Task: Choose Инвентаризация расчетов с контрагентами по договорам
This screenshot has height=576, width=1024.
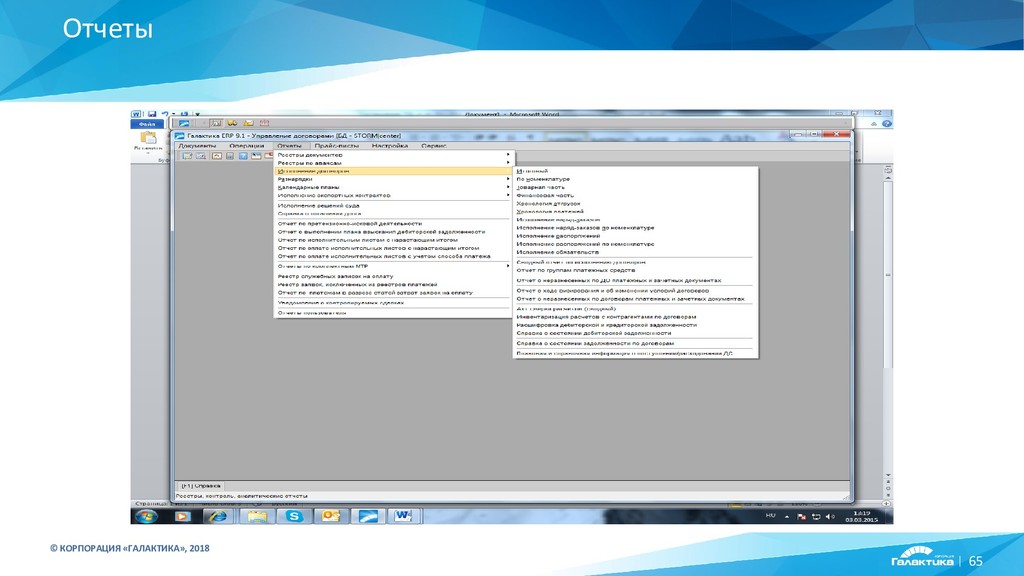Action: 635,317
